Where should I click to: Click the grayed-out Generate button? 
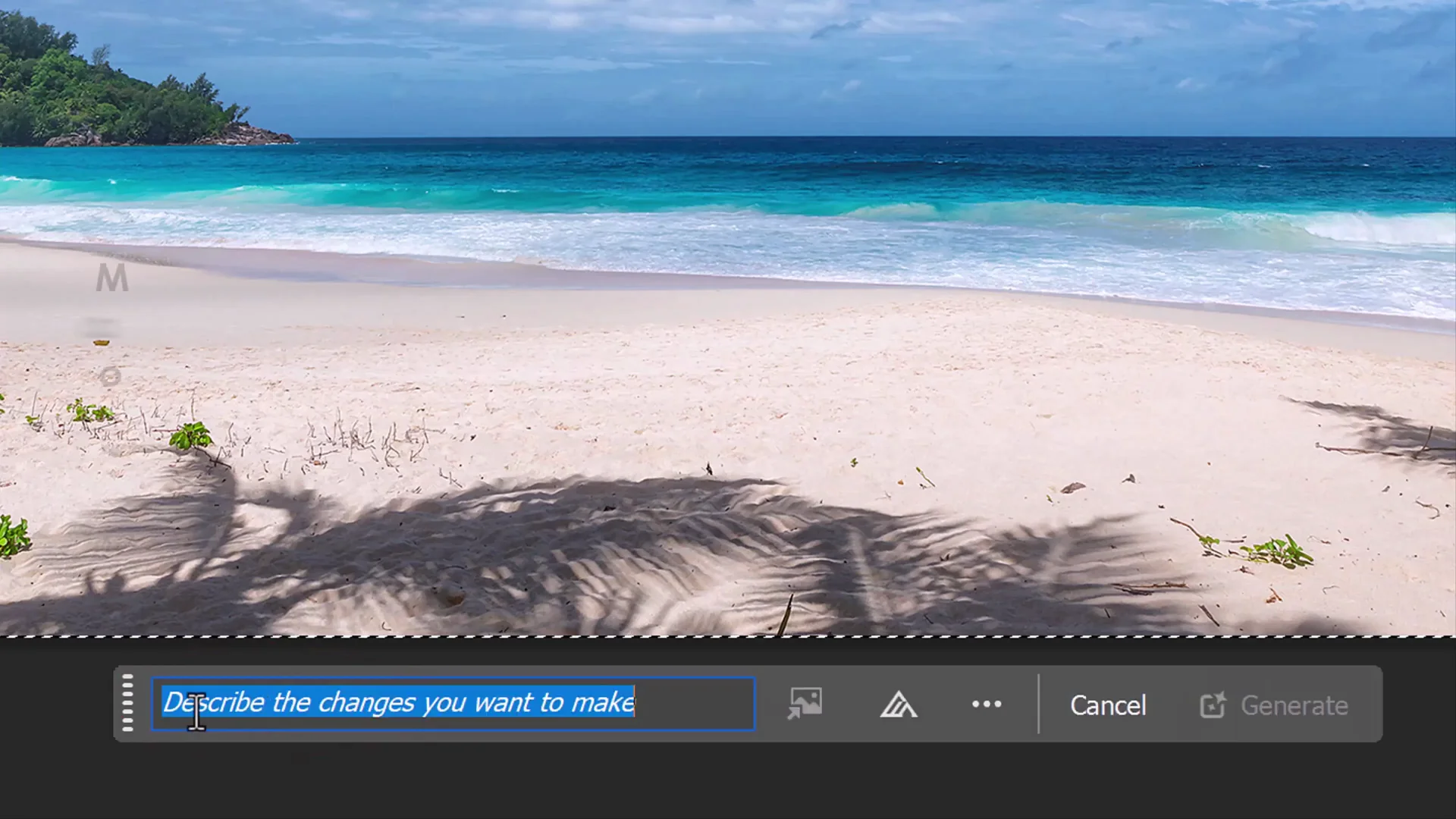(1274, 705)
